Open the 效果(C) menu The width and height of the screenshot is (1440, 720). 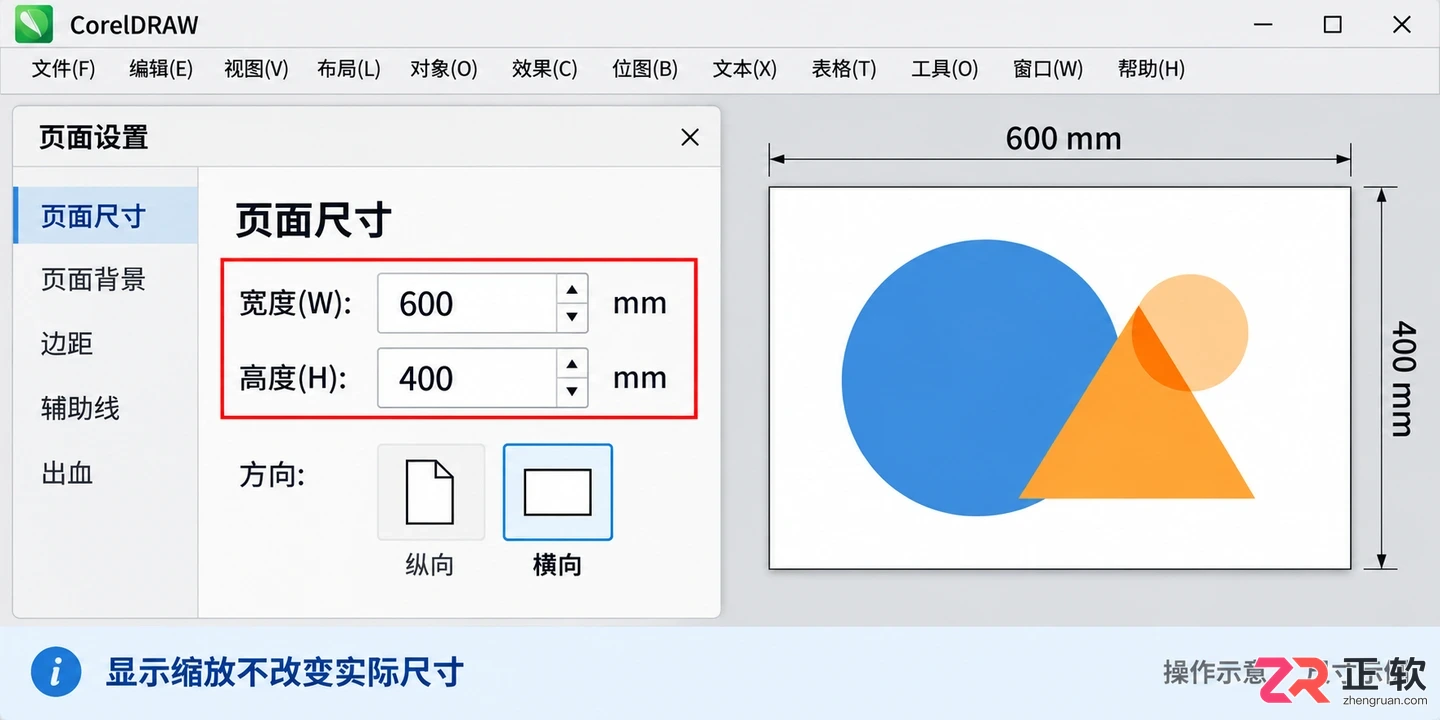(x=545, y=69)
